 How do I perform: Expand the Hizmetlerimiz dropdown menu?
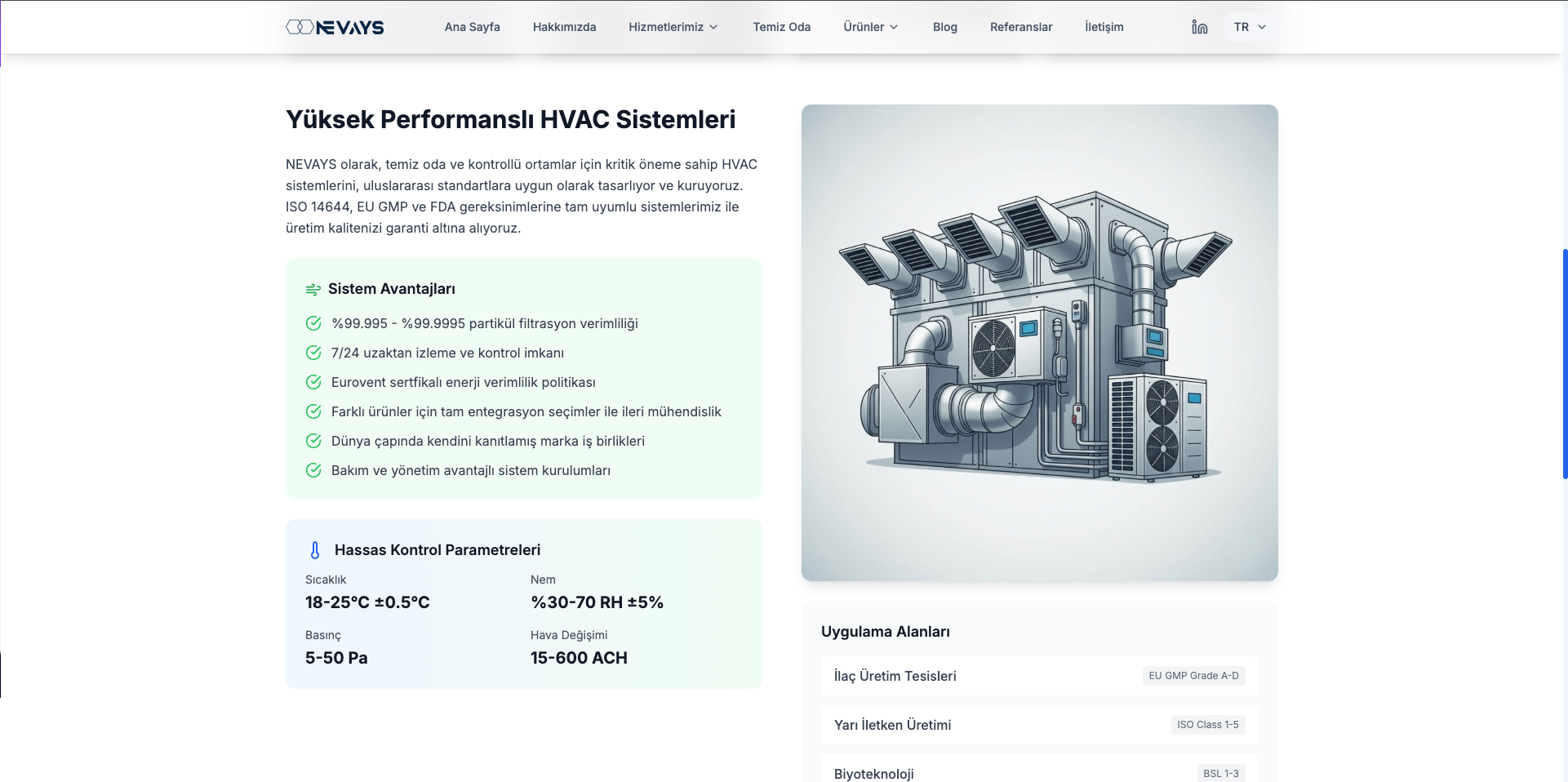[x=673, y=27]
